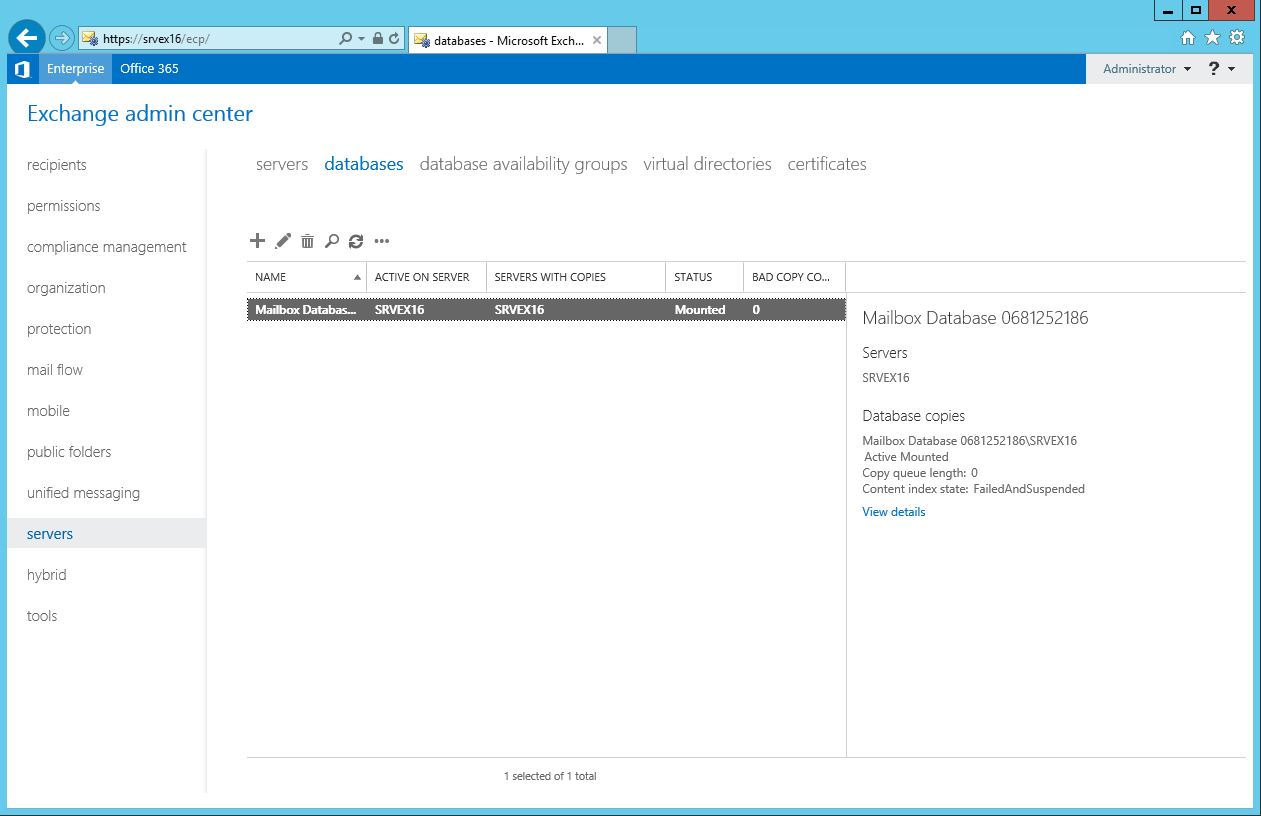Open browser Home icon
The image size is (1261, 816).
[1188, 38]
